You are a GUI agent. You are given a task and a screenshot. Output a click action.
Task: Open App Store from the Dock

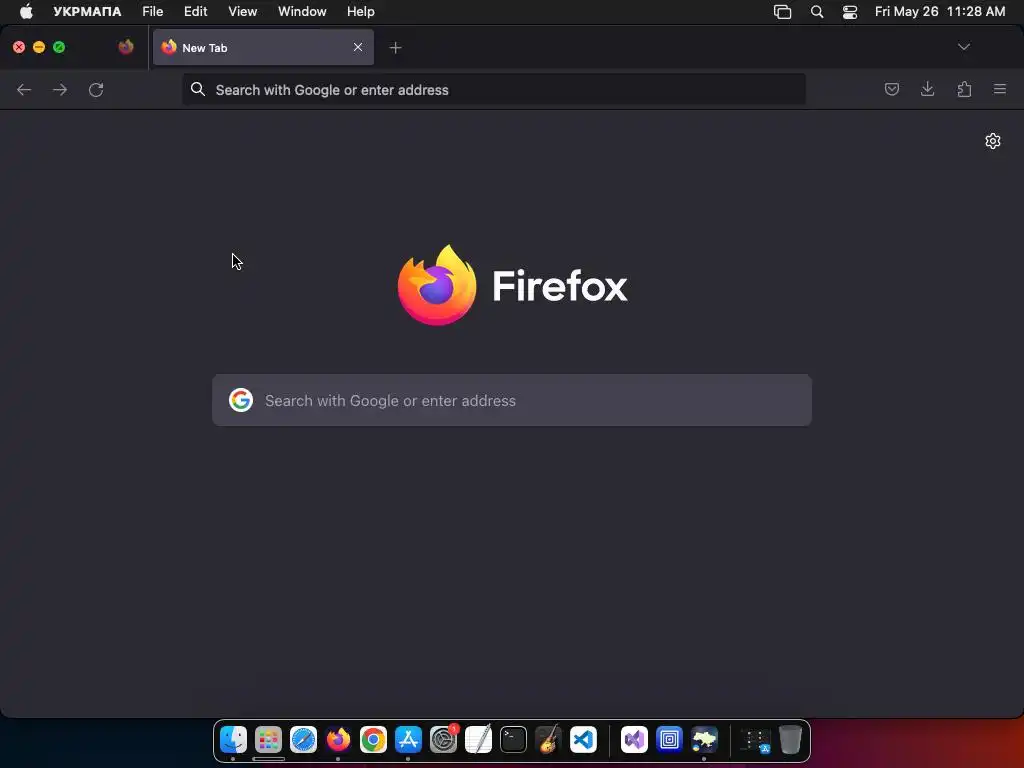(408, 739)
